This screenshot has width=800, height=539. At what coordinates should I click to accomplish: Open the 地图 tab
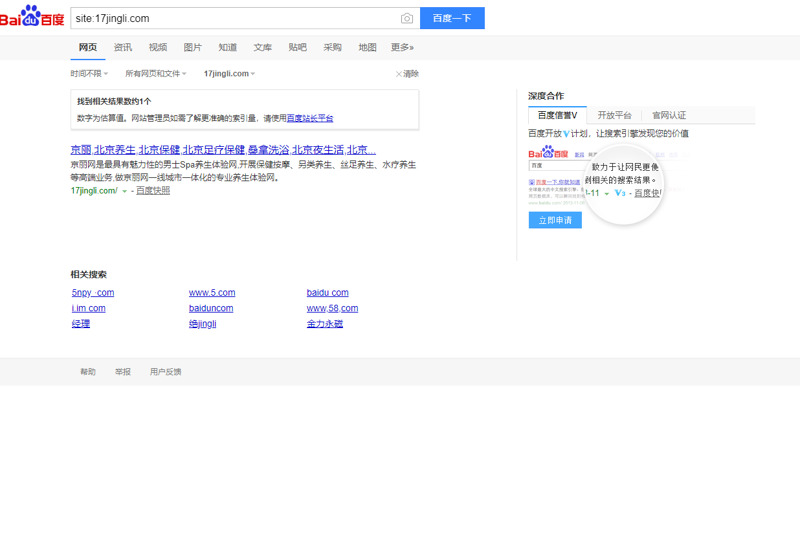[367, 47]
